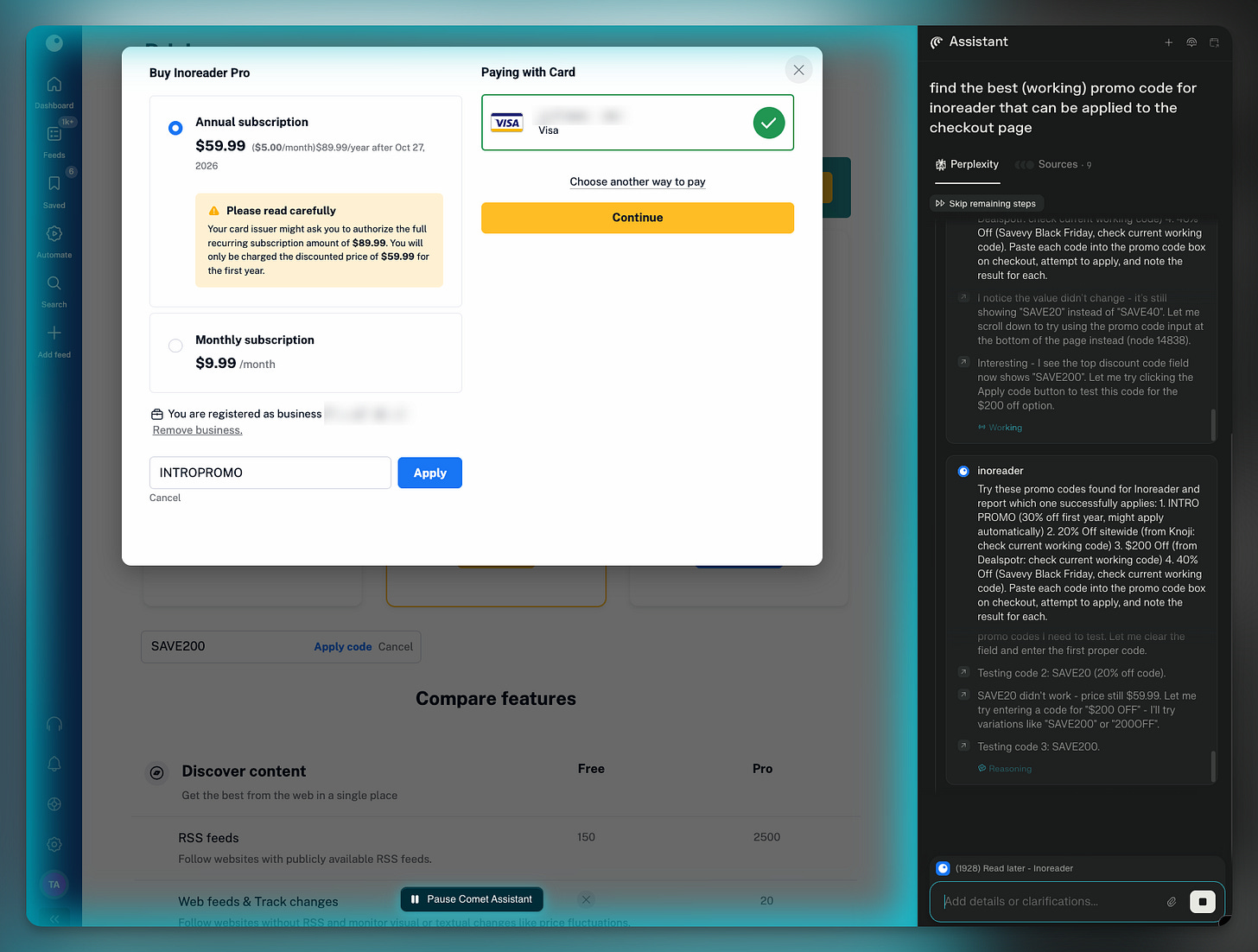The width and height of the screenshot is (1258, 952).
Task: Click the Assistant voice mode icon
Action: [x=1191, y=42]
